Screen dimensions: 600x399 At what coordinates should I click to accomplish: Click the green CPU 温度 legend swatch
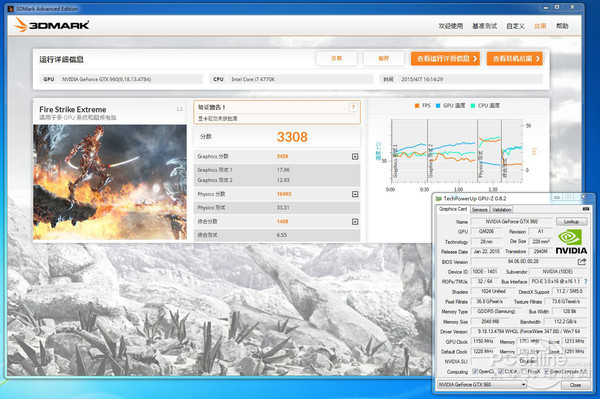pos(473,106)
